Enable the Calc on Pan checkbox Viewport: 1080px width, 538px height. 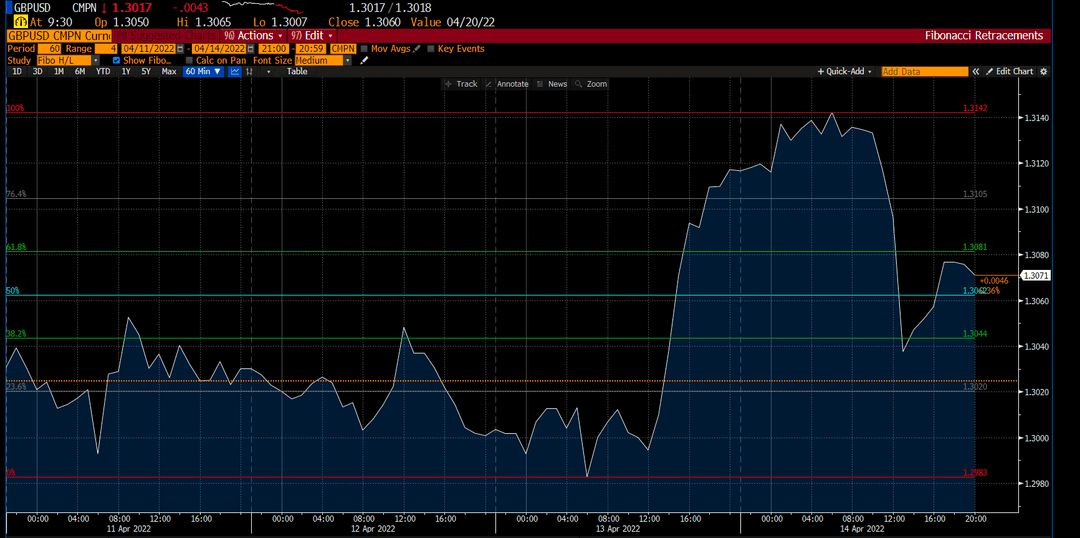pos(189,61)
